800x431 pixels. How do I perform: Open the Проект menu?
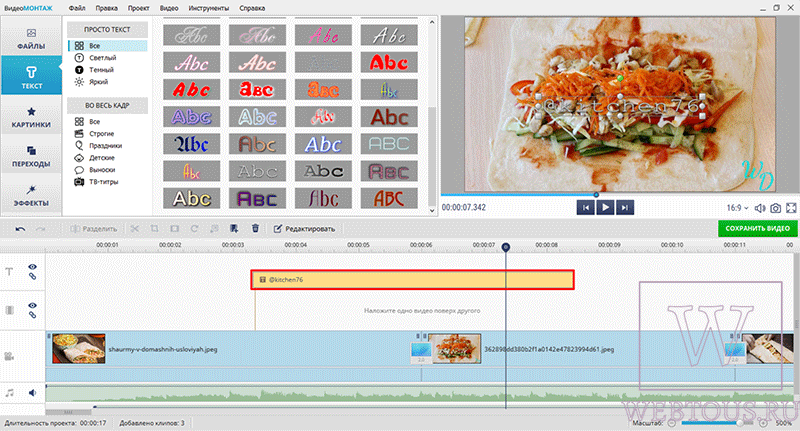tap(138, 8)
